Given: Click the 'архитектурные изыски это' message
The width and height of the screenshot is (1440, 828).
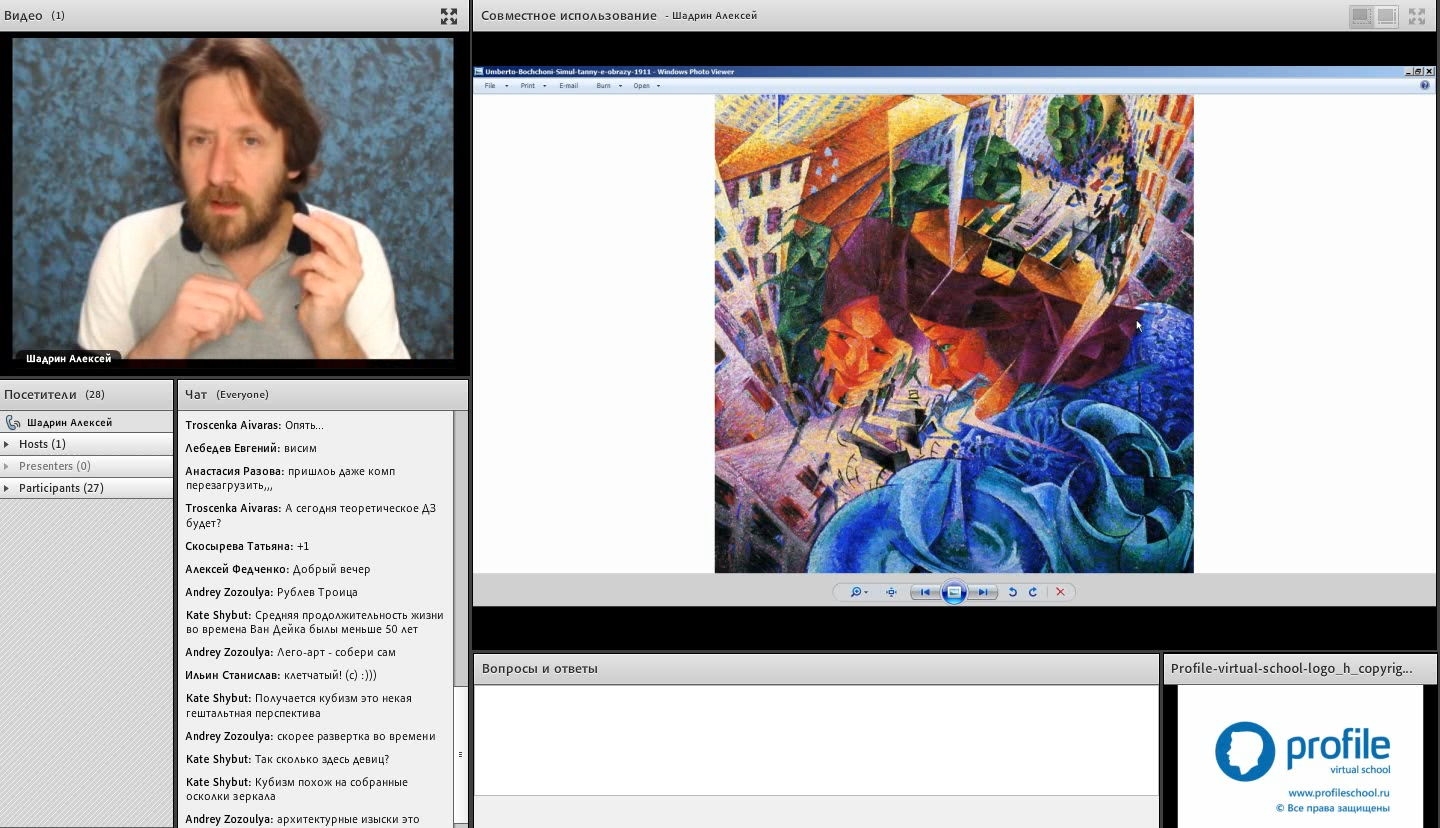Looking at the screenshot, I should pos(302,819).
